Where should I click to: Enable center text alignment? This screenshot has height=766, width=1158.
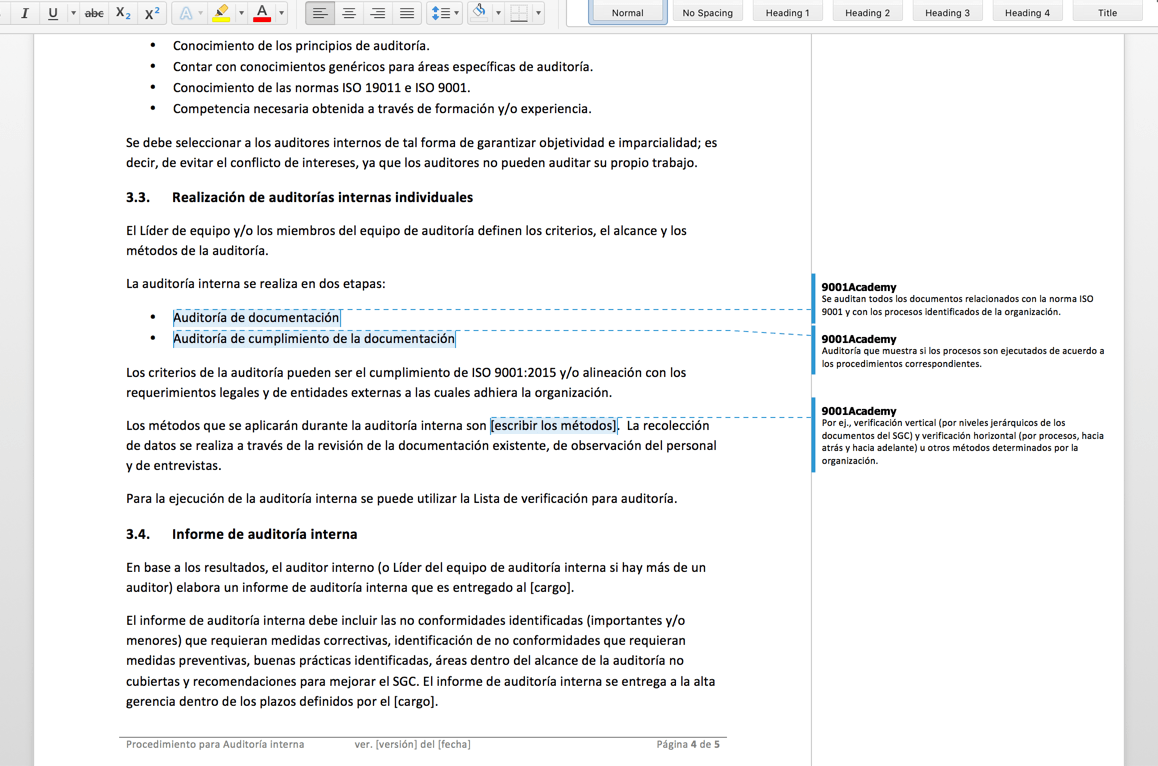click(348, 13)
